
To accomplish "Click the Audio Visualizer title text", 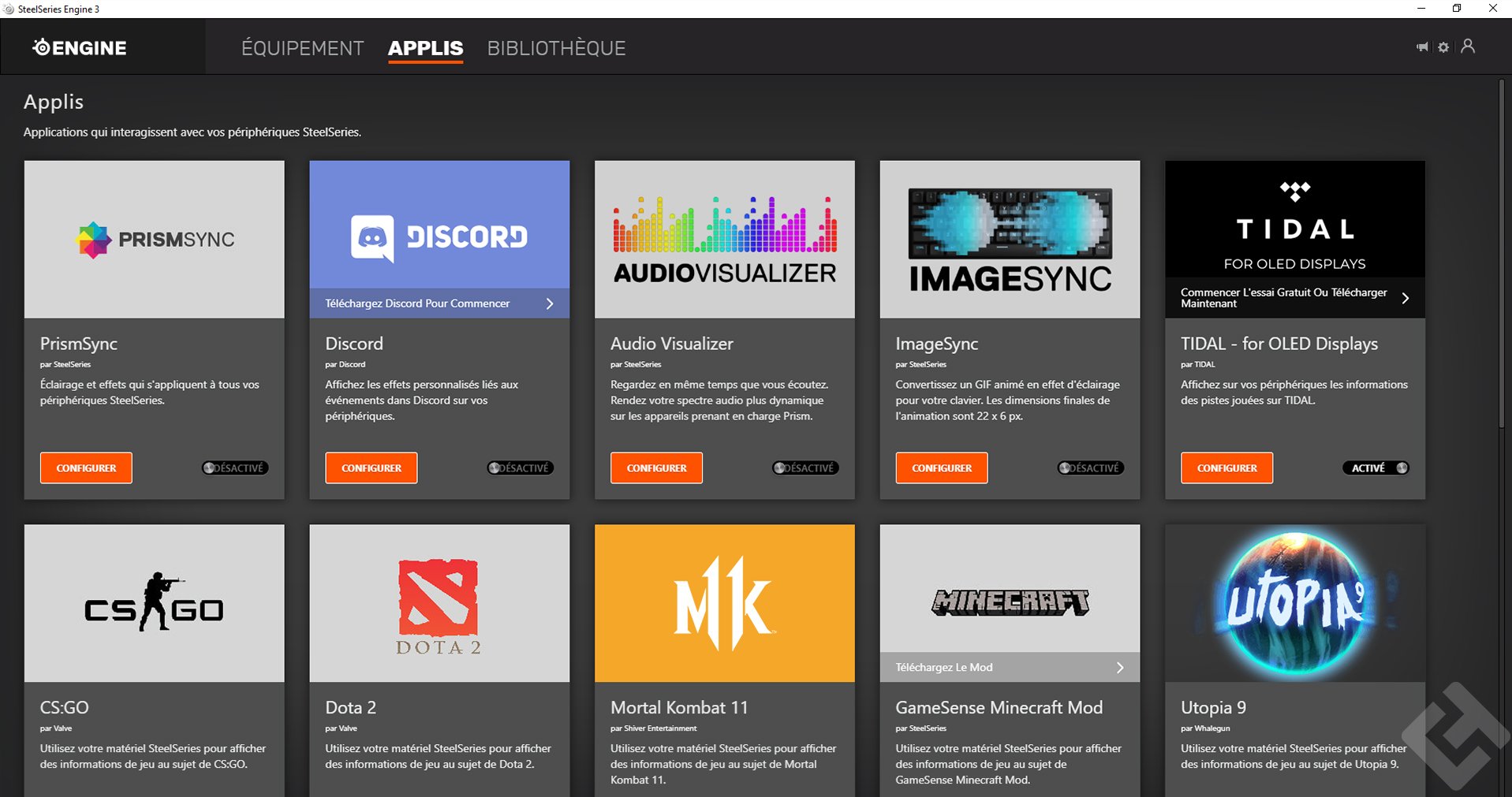I will click(x=672, y=344).
